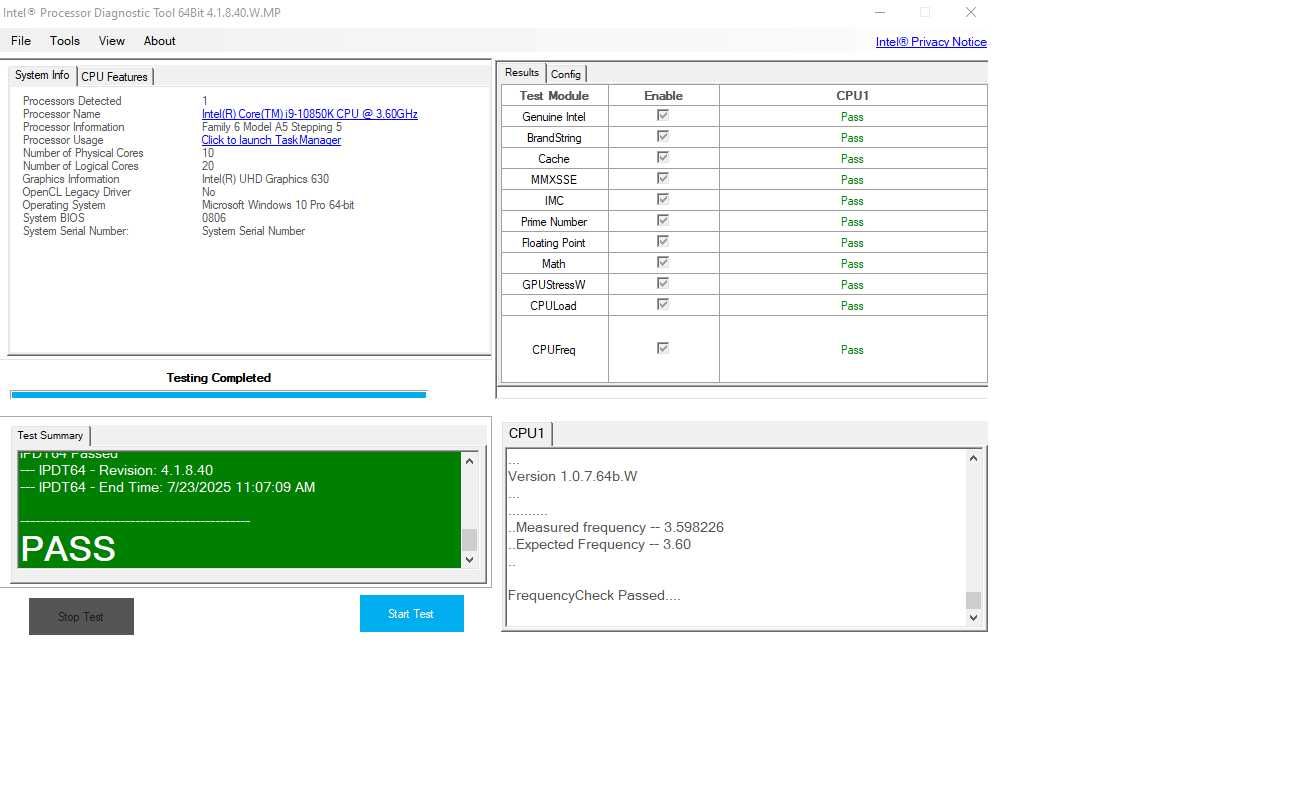Select the Cache test module cell
The width and height of the screenshot is (1292, 791).
[x=554, y=159]
